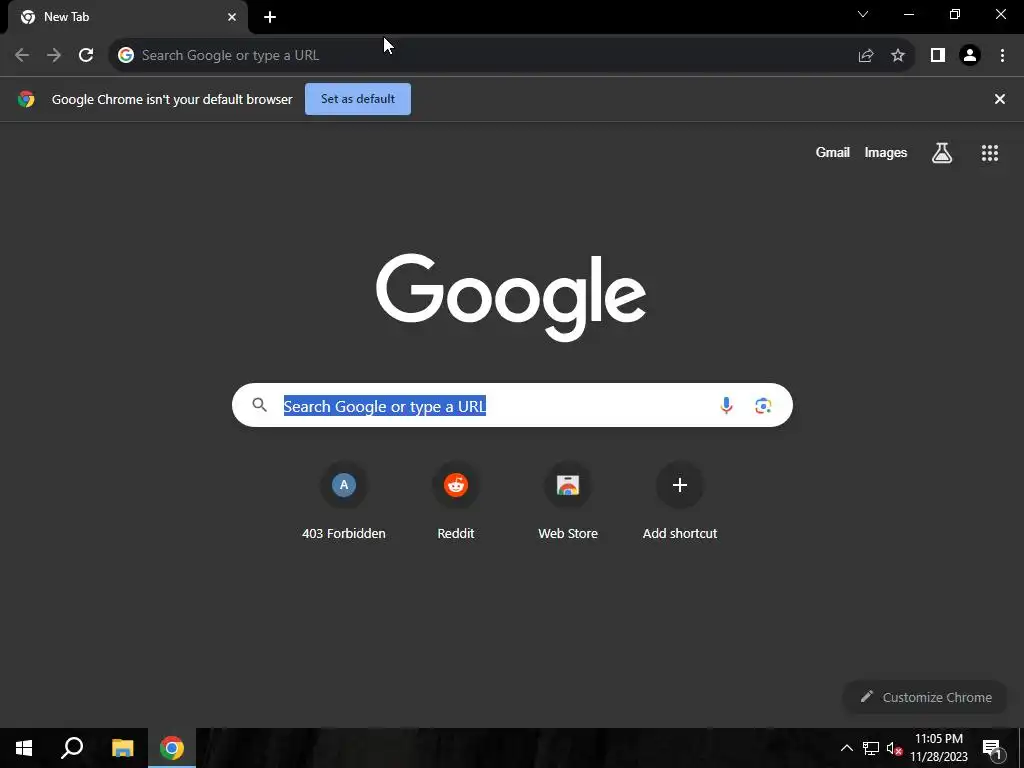Minimize the Chrome window

tap(908, 14)
